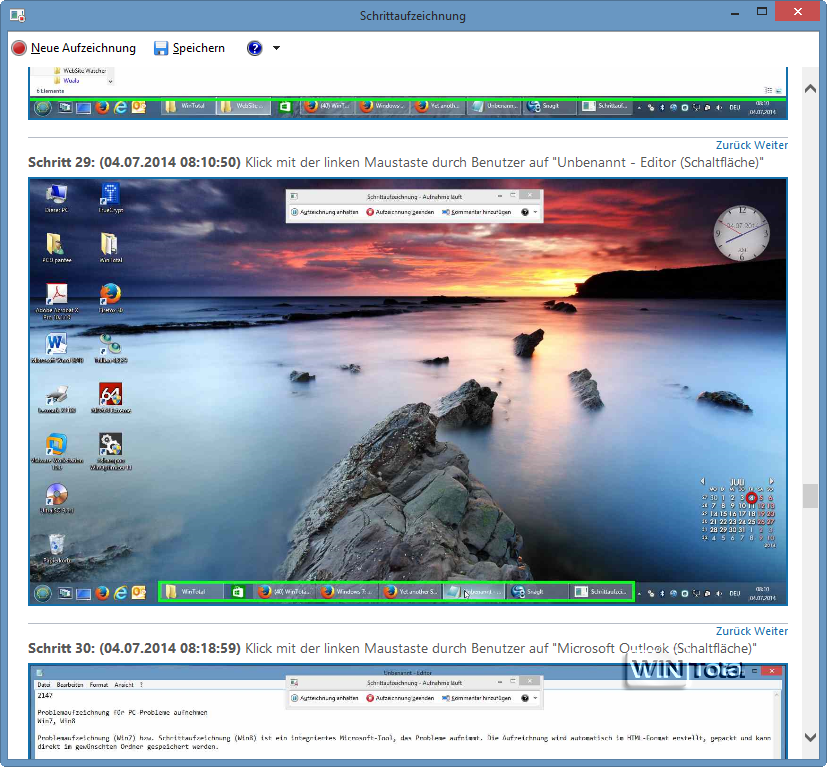Click the vertical scrollbar thumb
This screenshot has width=827, height=767.
(810, 496)
